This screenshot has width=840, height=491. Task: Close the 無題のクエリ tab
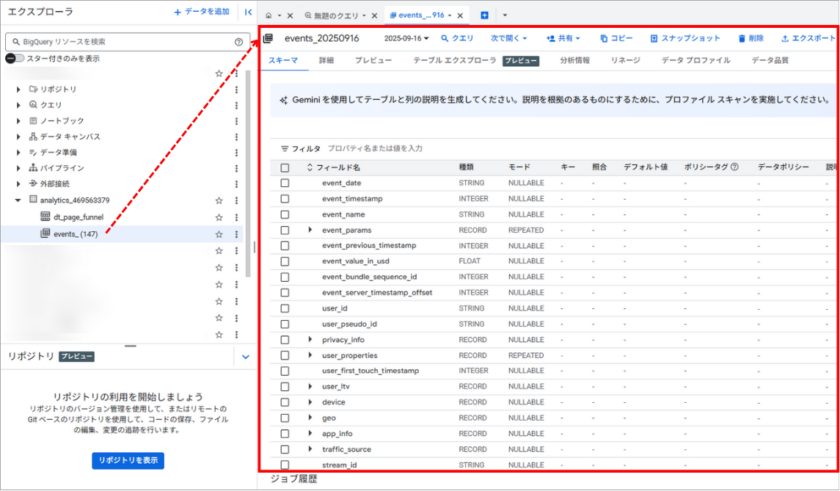coord(373,16)
